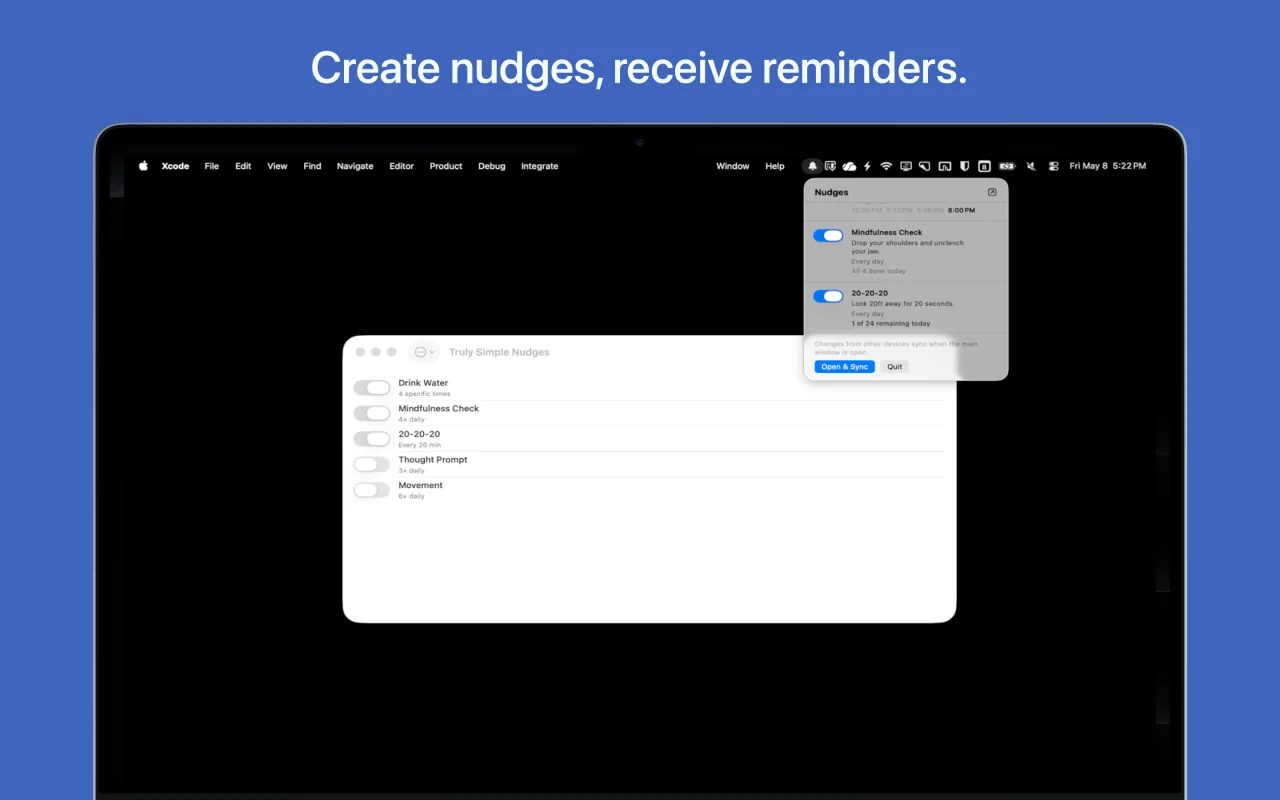Open the expand-window icon in Nudges popover header
This screenshot has height=800, width=1280.
click(x=992, y=192)
